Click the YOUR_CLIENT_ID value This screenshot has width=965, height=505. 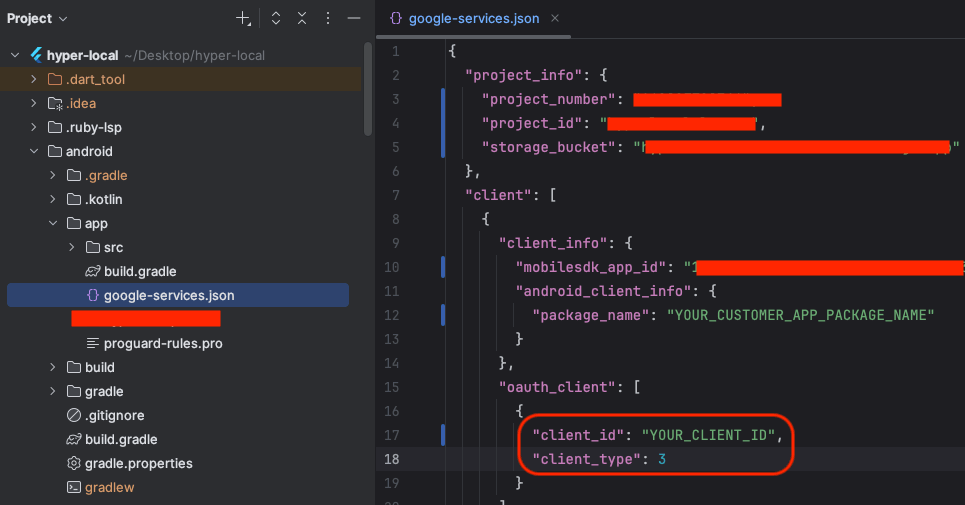pyautogui.click(x=708, y=435)
